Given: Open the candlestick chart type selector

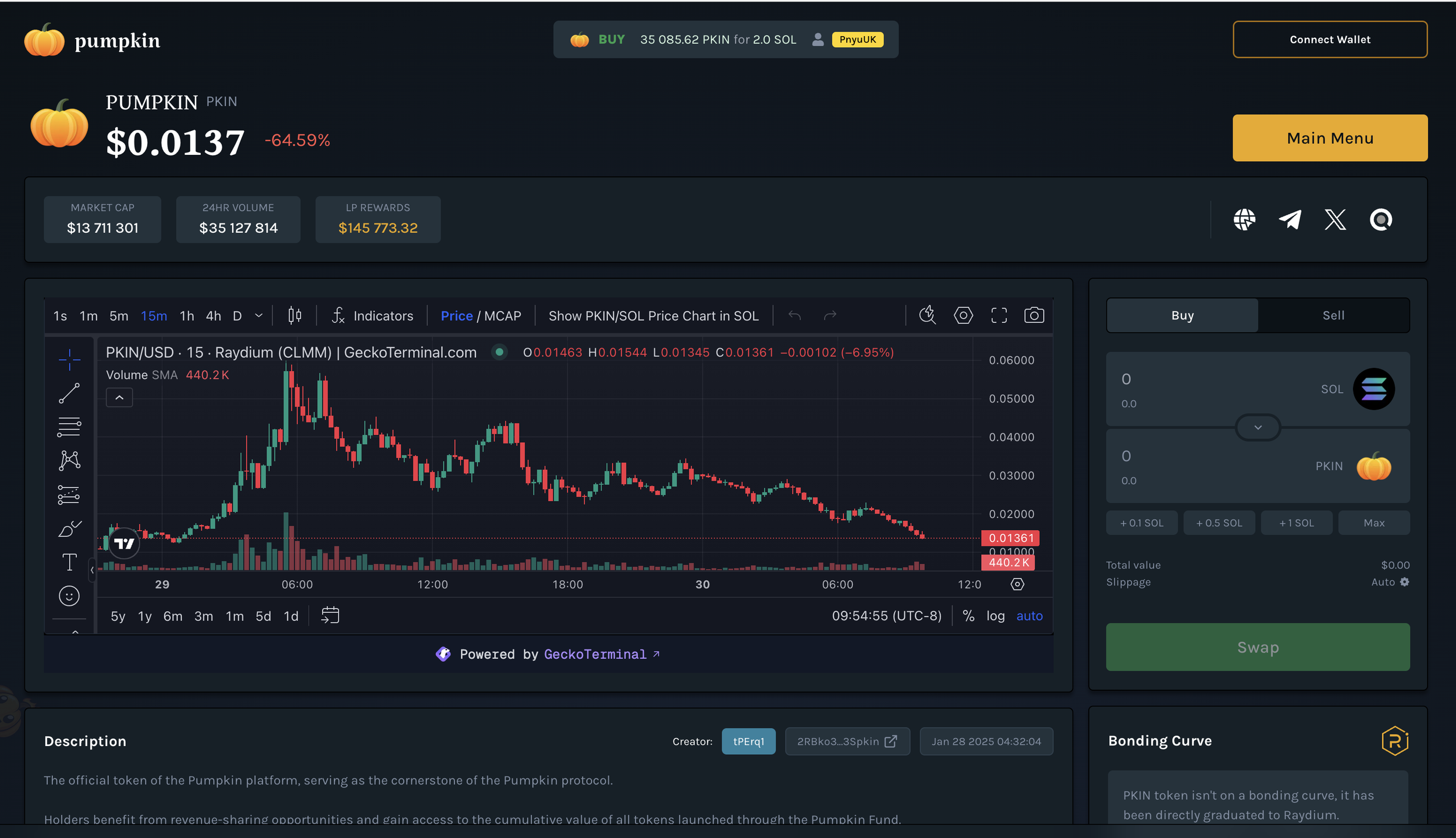Looking at the screenshot, I should 294,315.
